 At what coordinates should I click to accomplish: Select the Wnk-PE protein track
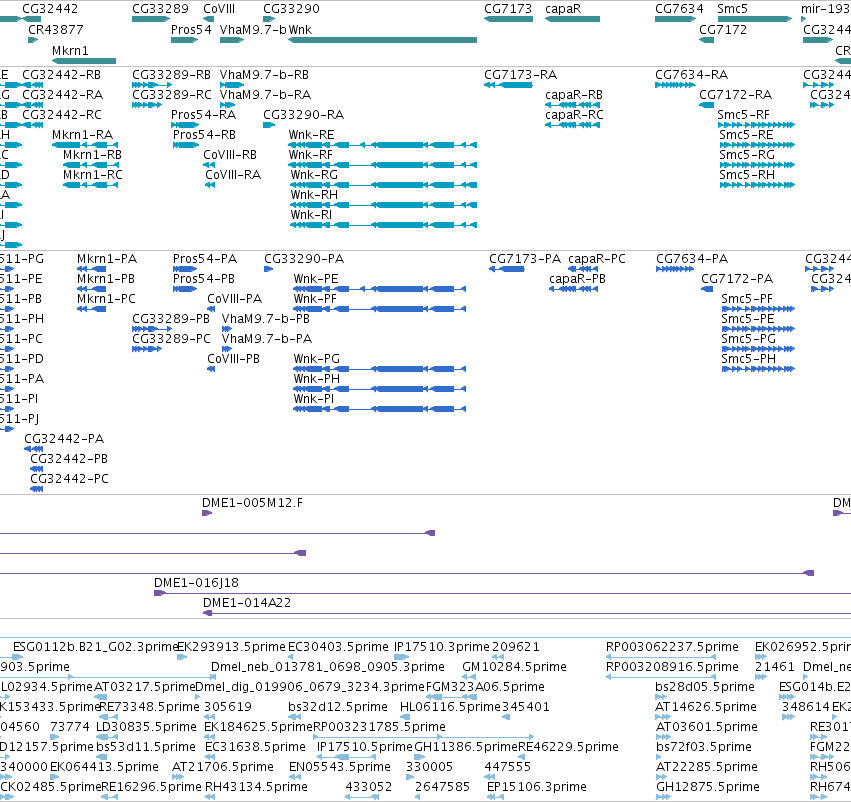click(379, 289)
